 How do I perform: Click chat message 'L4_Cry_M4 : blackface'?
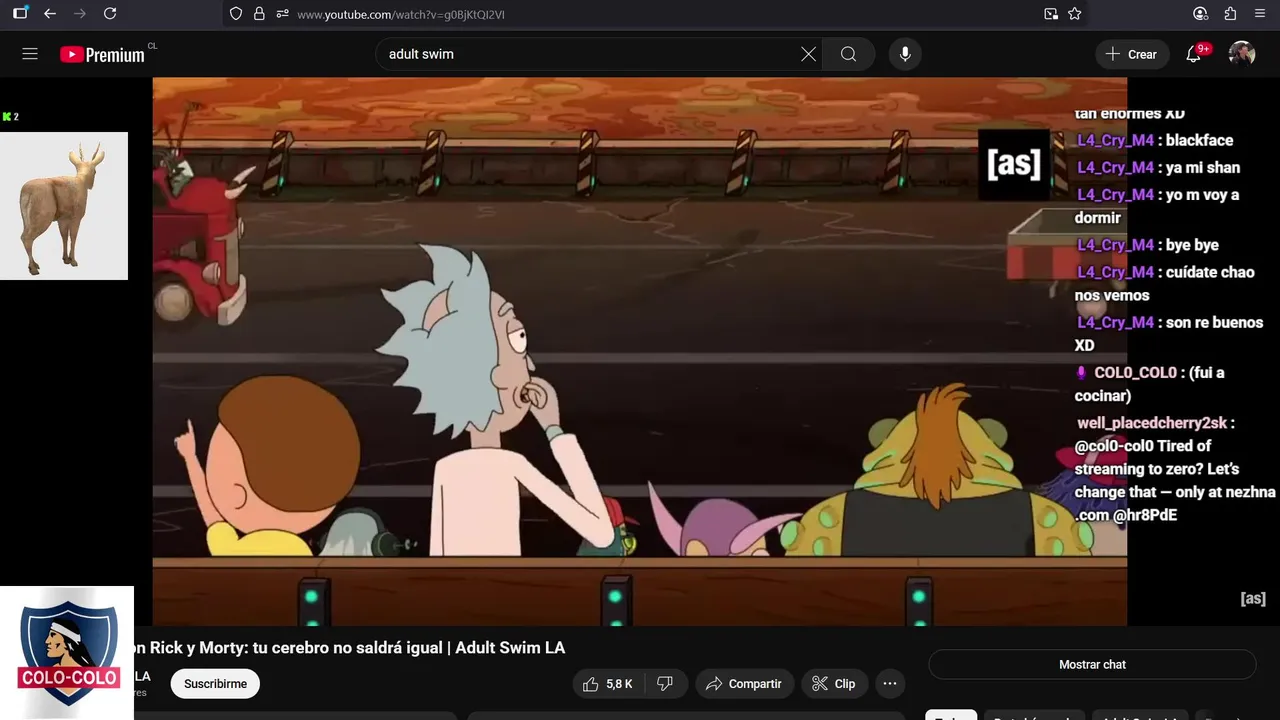[1155, 141]
